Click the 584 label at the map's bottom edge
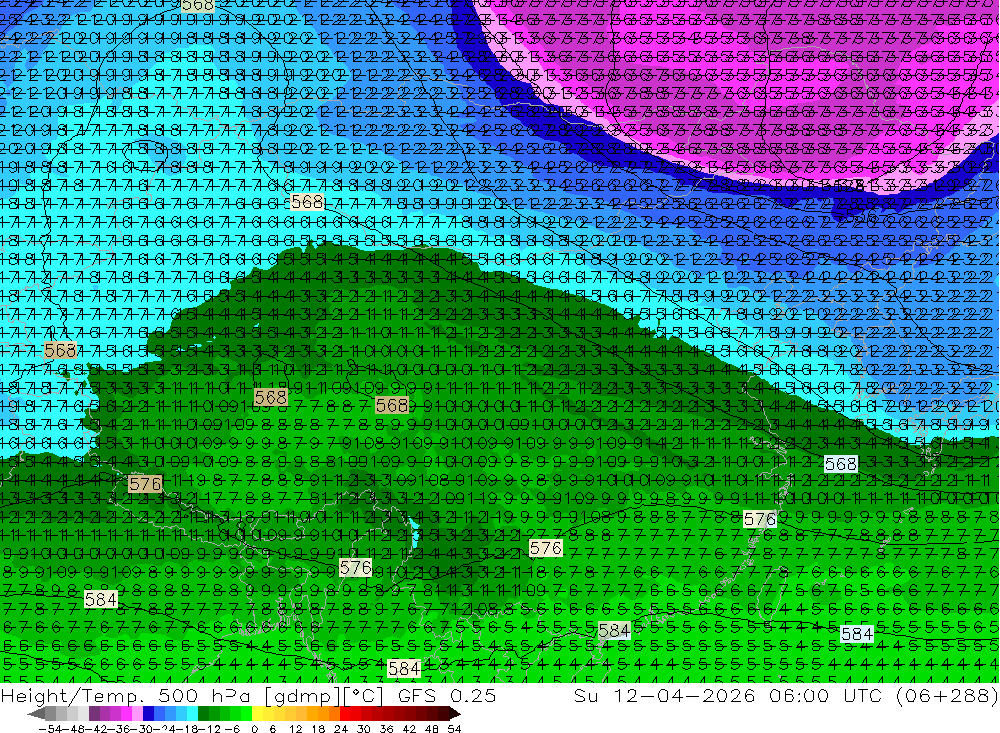The height and width of the screenshot is (733, 1000). pyautogui.click(x=404, y=669)
